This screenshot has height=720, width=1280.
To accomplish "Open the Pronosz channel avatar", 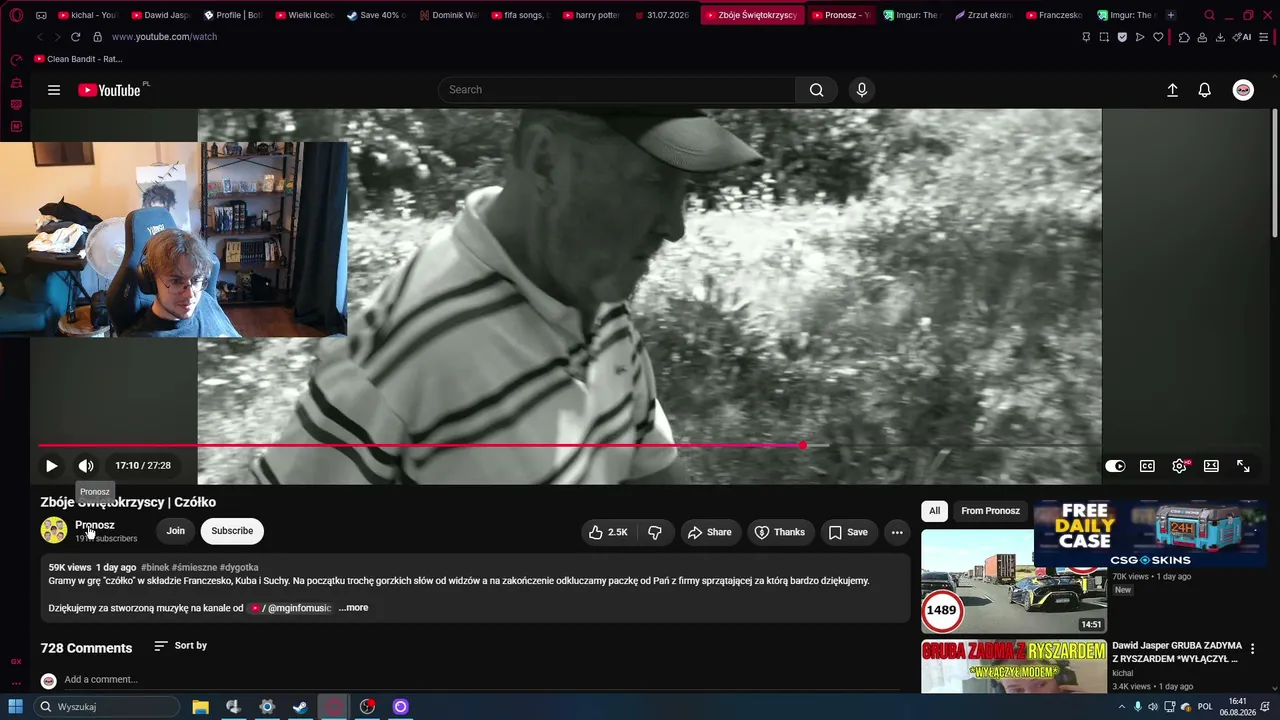I will 54,530.
